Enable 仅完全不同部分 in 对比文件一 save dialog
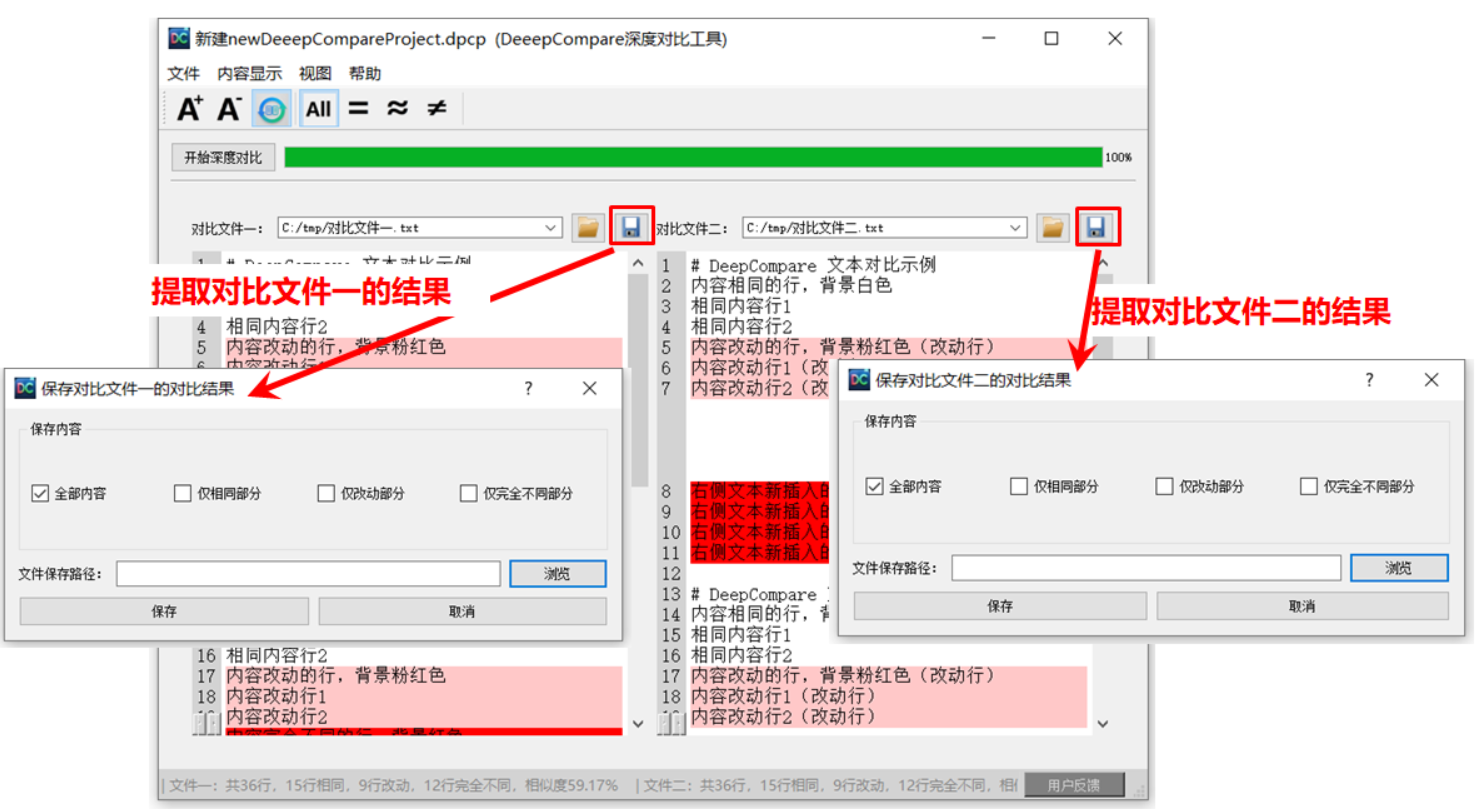Image resolution: width=1477 pixels, height=809 pixels. pos(468,493)
